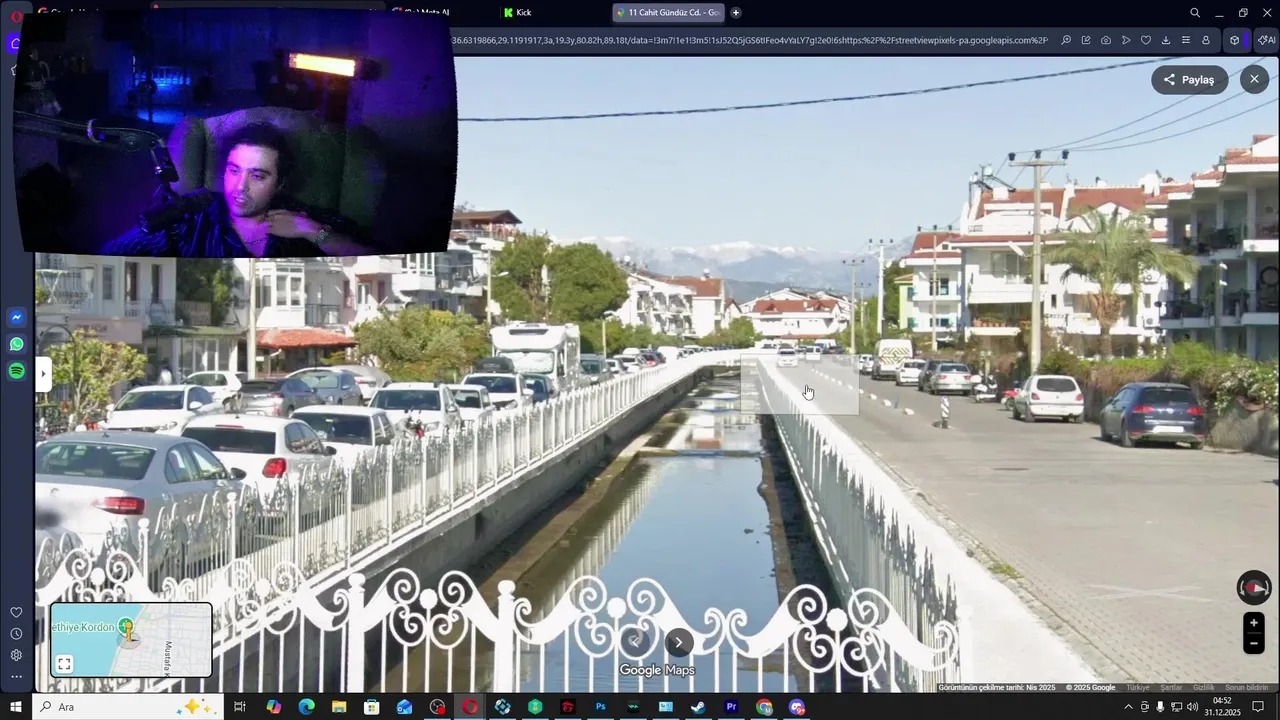Click the Paylaş share button

pyautogui.click(x=1189, y=80)
